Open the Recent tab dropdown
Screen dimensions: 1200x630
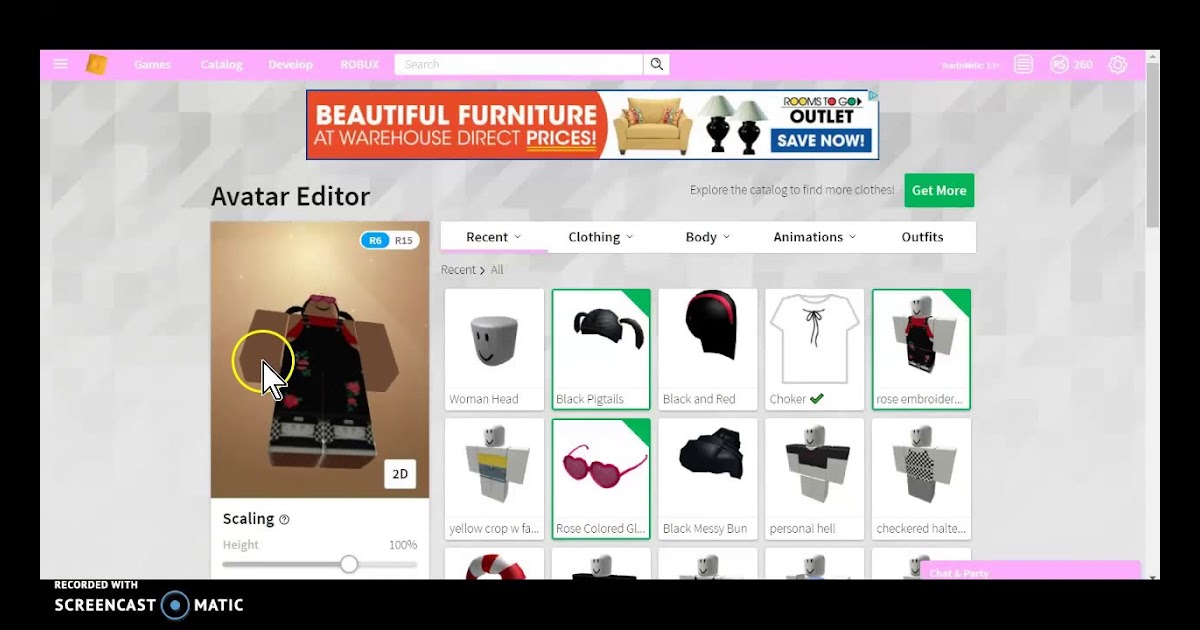click(x=494, y=237)
